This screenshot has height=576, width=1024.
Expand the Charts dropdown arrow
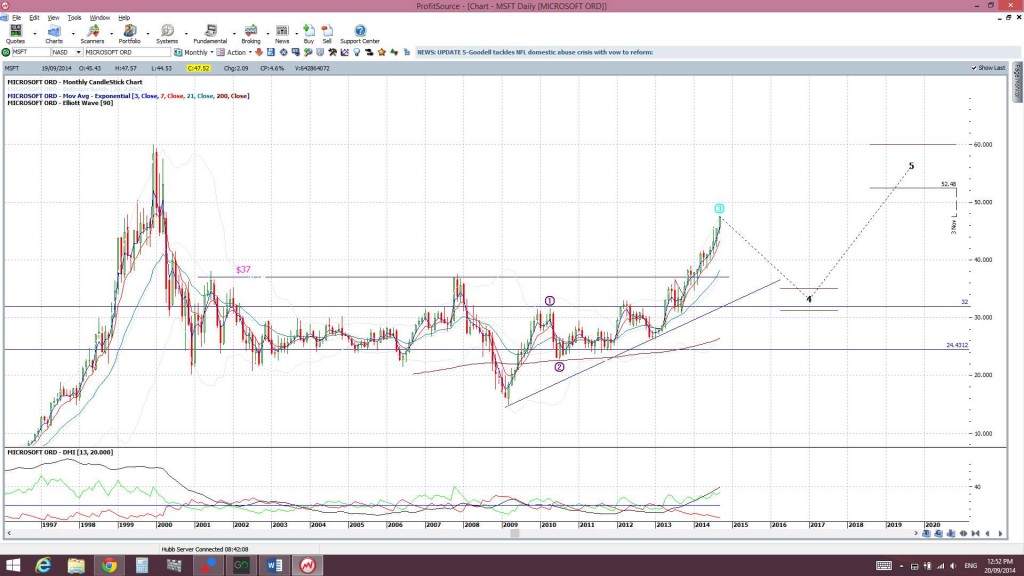point(72,33)
